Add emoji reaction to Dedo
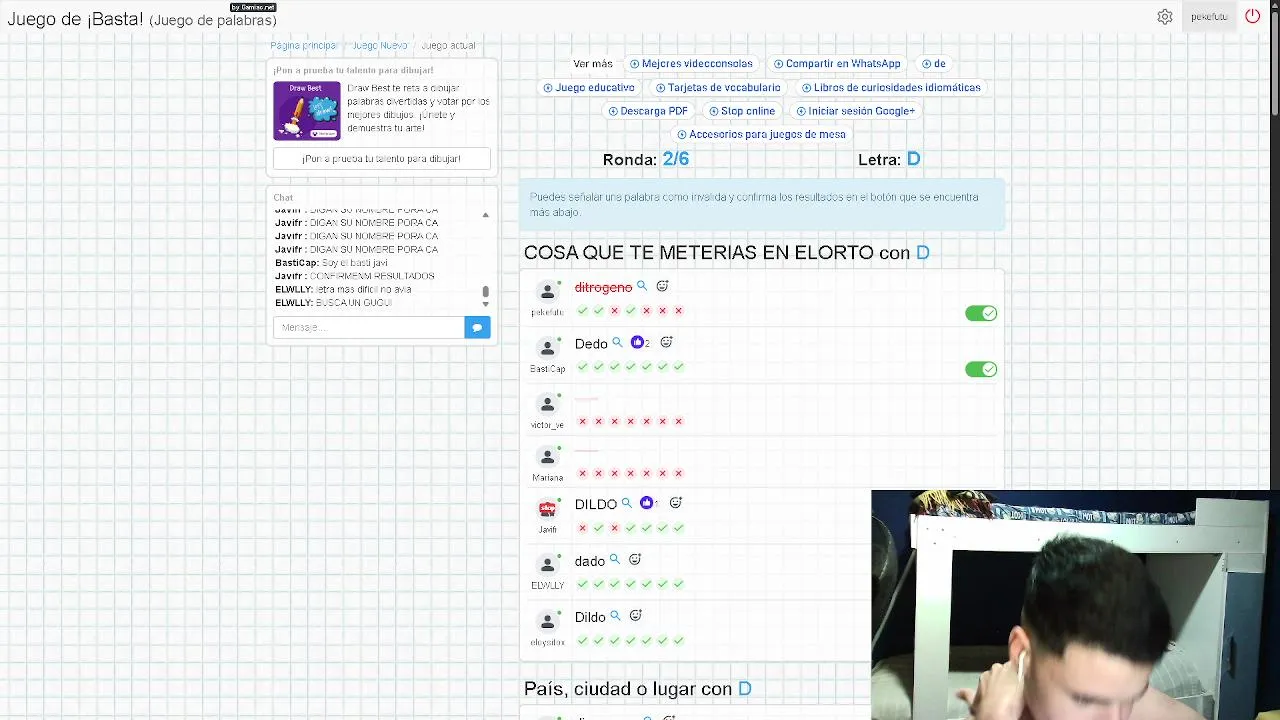Screen dimensions: 1280x720 666,342
